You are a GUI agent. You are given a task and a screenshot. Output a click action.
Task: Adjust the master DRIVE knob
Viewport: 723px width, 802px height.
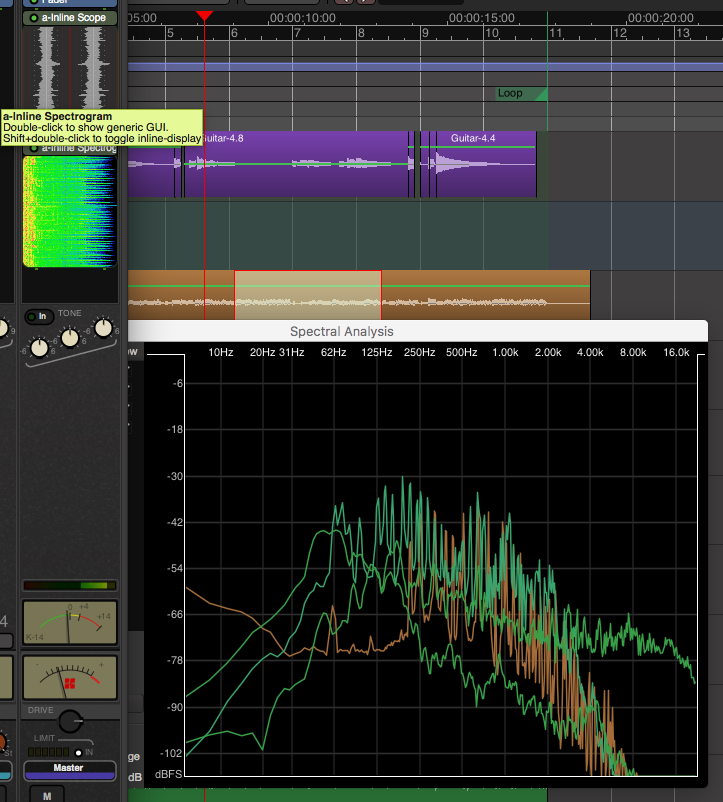click(70, 721)
